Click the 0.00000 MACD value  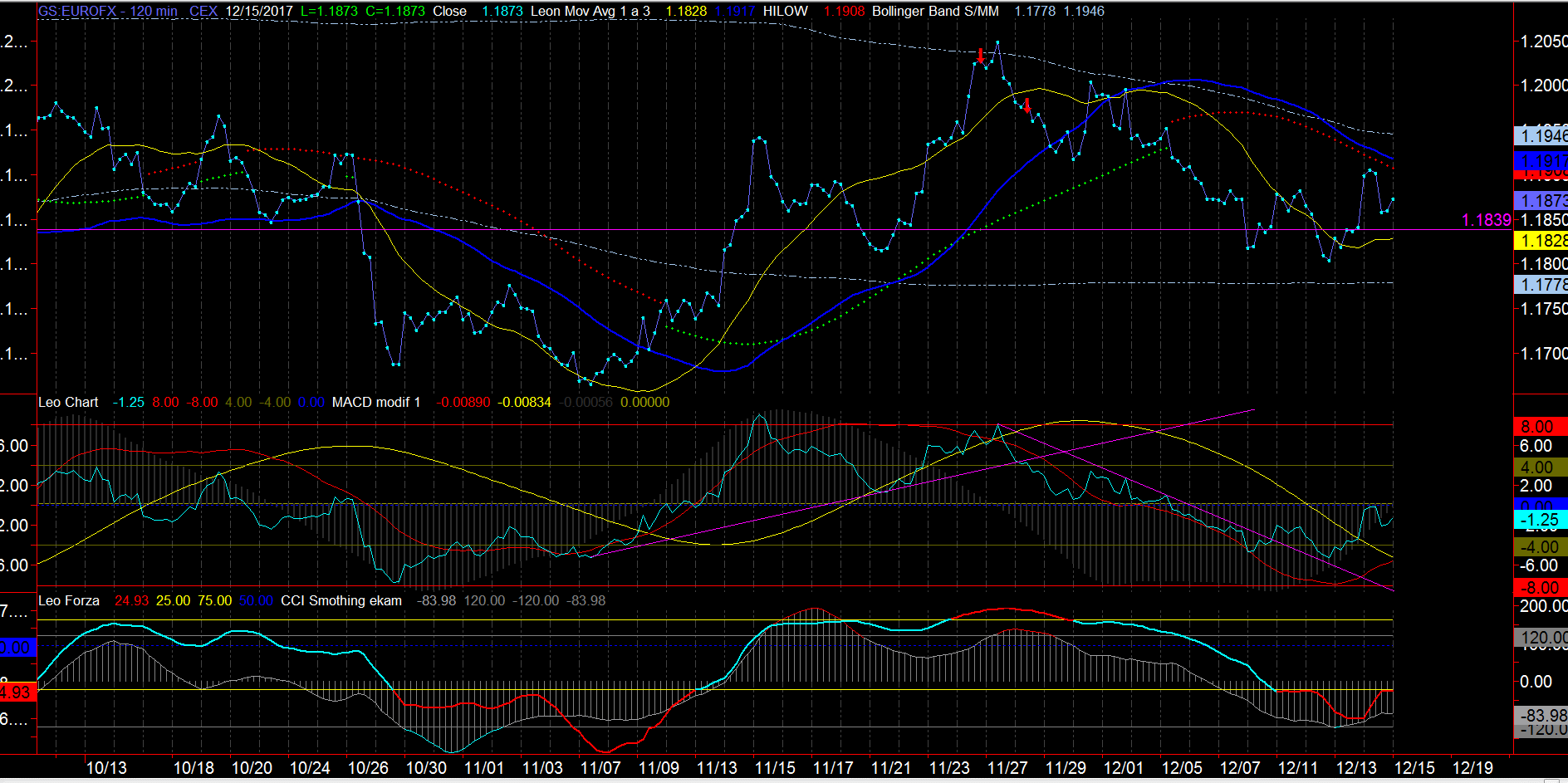644,403
